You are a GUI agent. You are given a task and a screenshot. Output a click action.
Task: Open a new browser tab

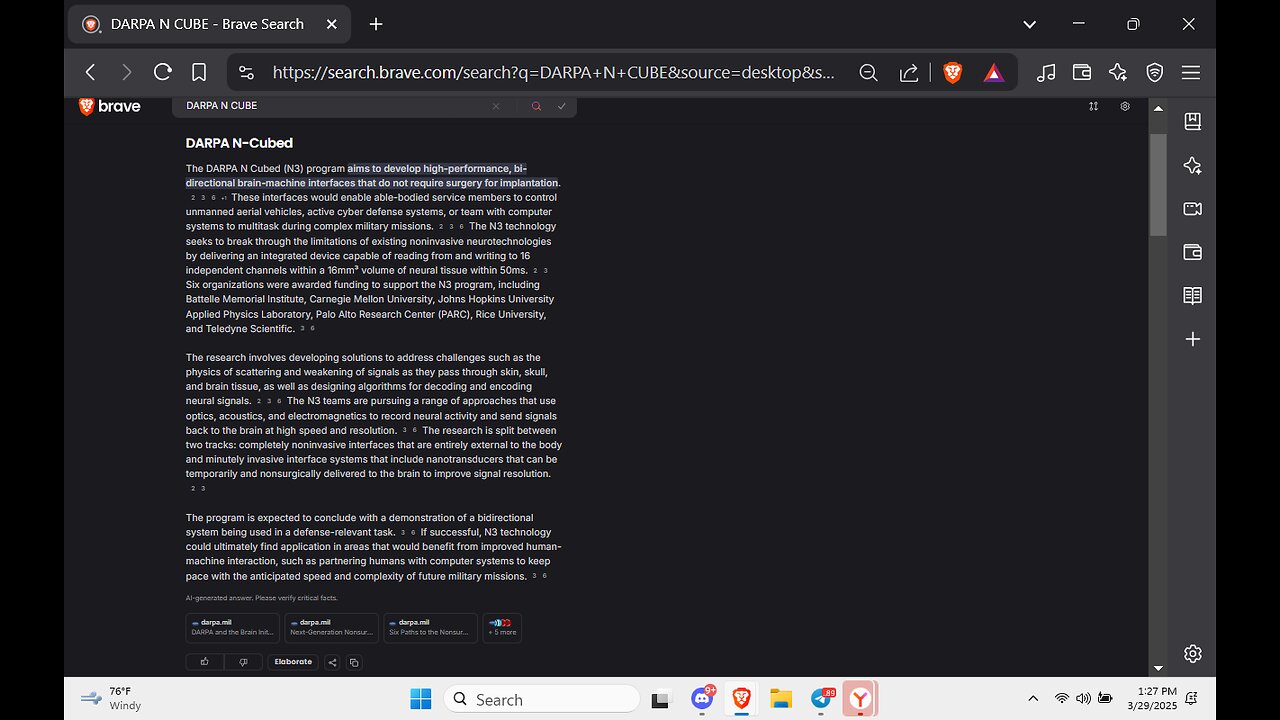pyautogui.click(x=376, y=24)
